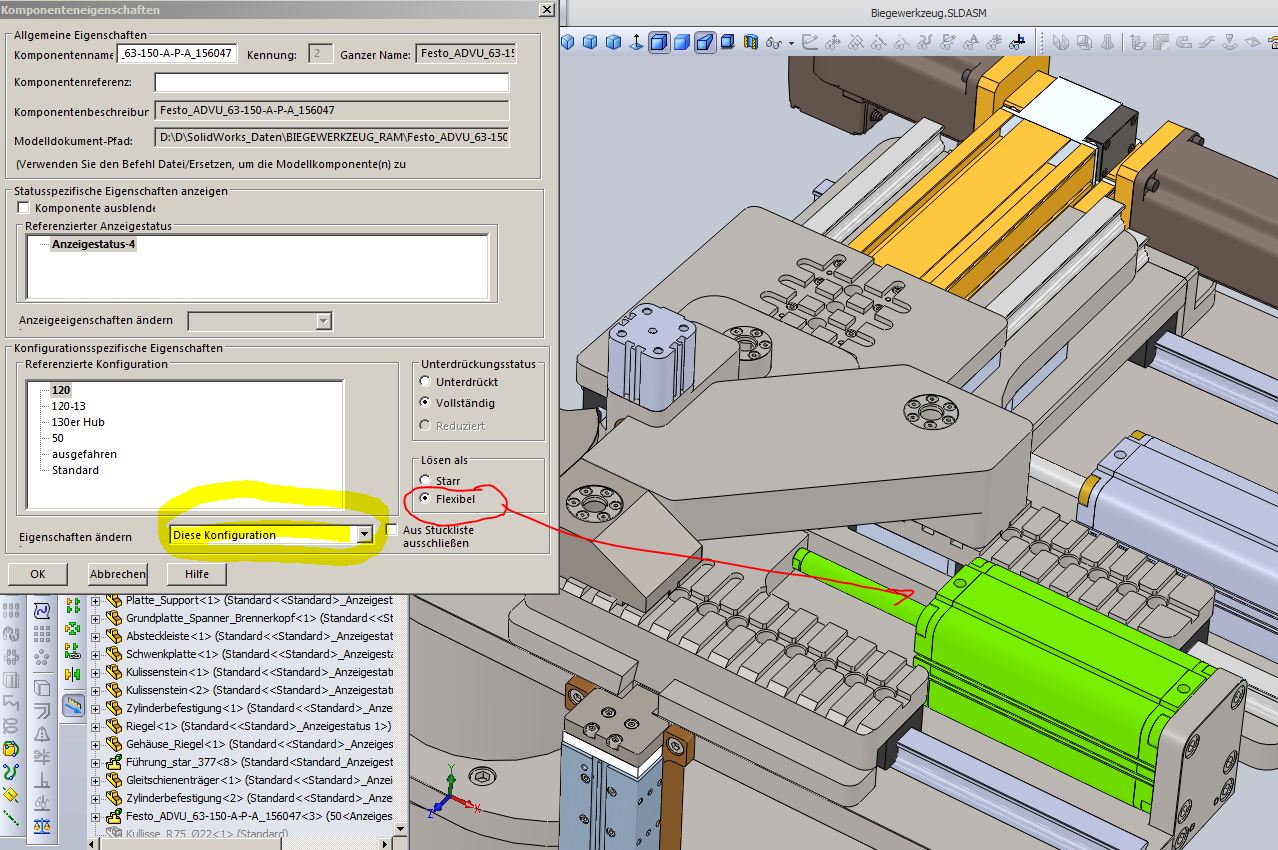1278x850 pixels.
Task: Open the Diese Konfiguration dropdown
Action: click(364, 535)
